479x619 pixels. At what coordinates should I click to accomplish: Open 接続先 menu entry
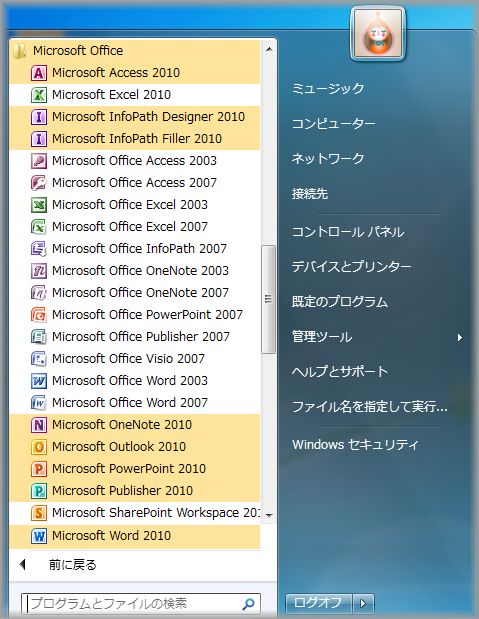310,194
